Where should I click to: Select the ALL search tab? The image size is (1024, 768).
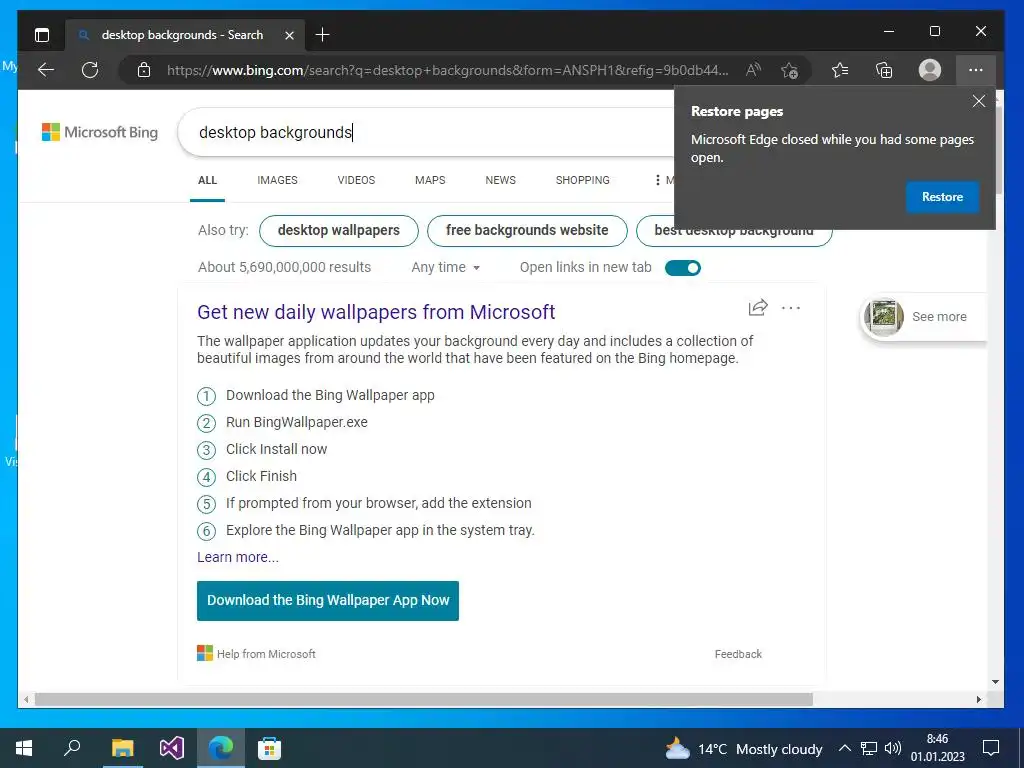click(207, 180)
